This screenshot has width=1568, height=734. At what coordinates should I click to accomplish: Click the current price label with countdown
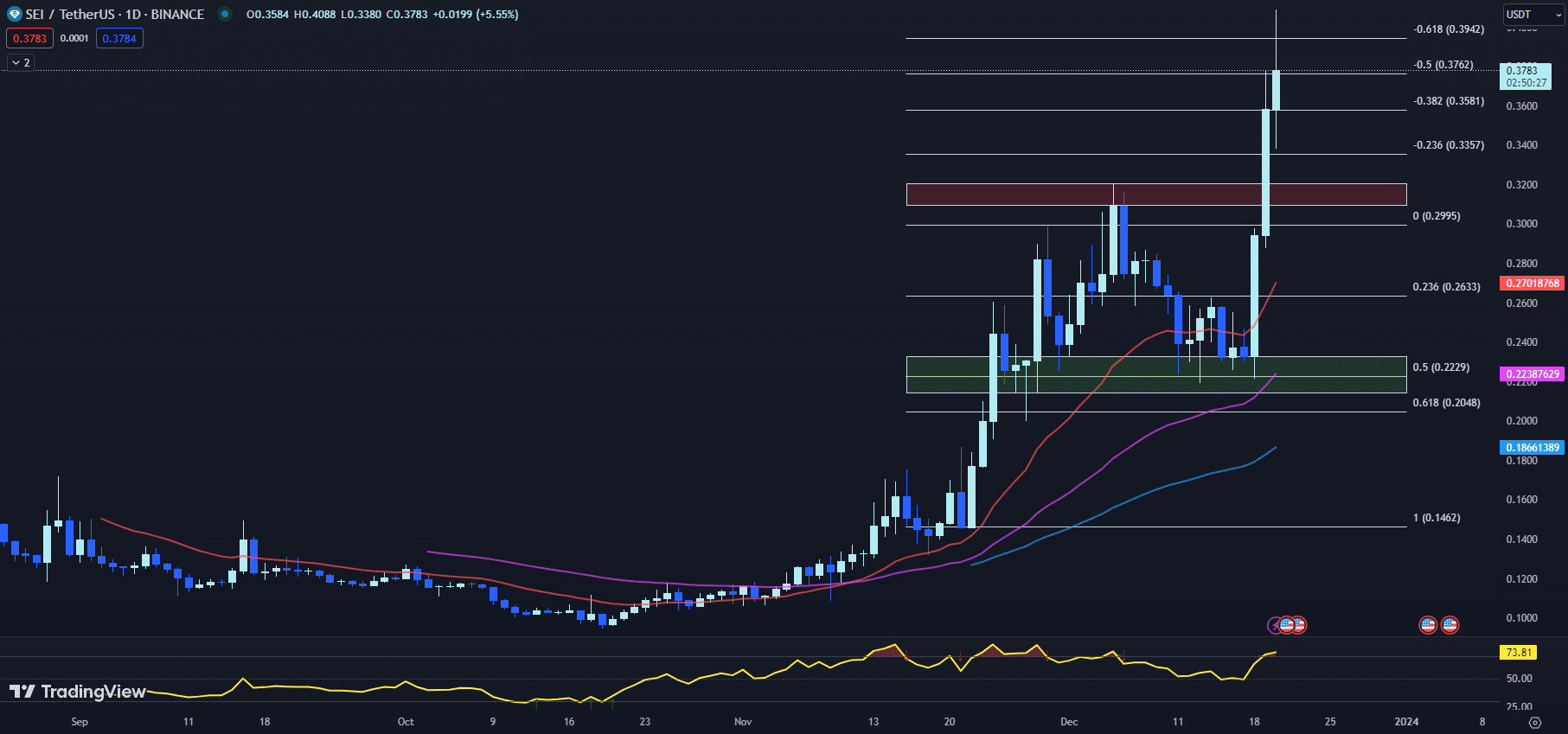tap(1525, 77)
